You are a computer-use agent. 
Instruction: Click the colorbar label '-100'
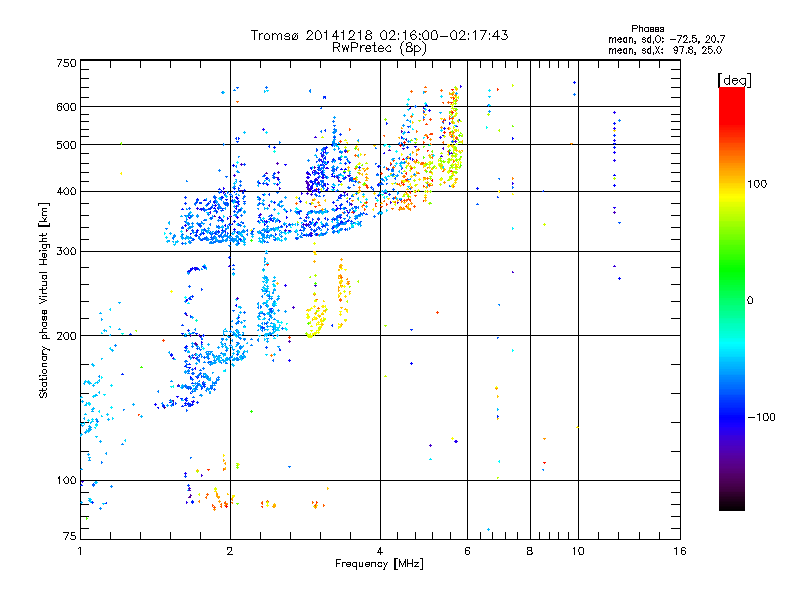coord(761,417)
